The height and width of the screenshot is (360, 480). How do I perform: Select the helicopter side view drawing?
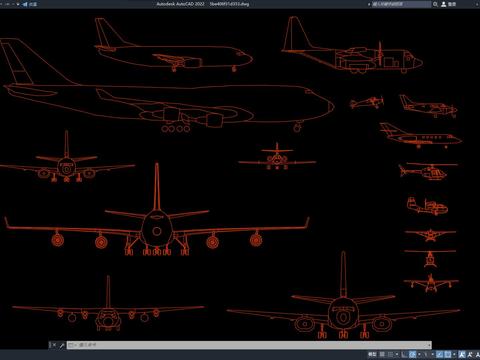point(428,172)
